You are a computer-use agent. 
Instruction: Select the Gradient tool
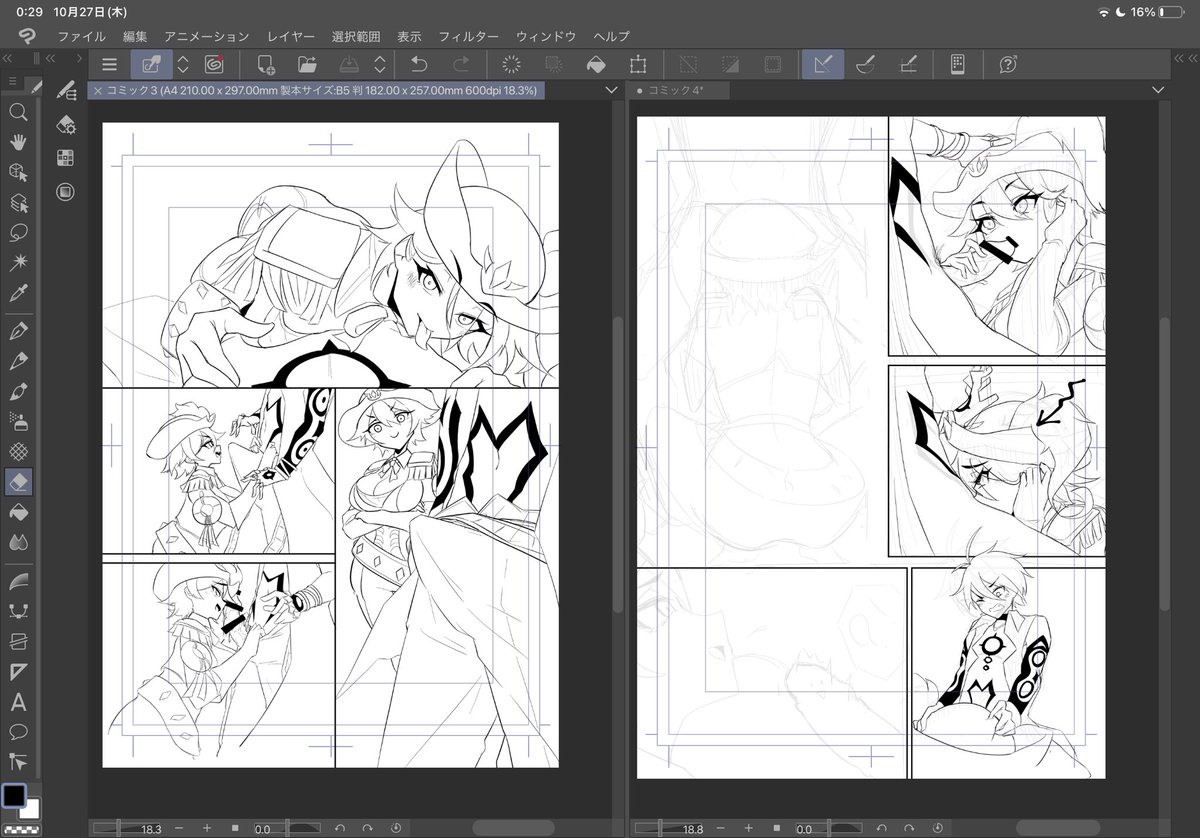pos(18,580)
